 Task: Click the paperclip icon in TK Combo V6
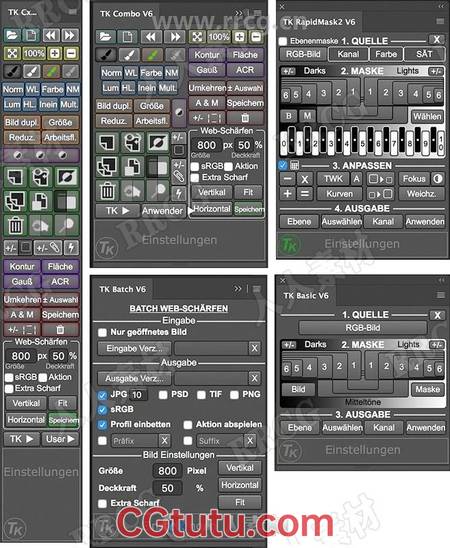click(179, 177)
